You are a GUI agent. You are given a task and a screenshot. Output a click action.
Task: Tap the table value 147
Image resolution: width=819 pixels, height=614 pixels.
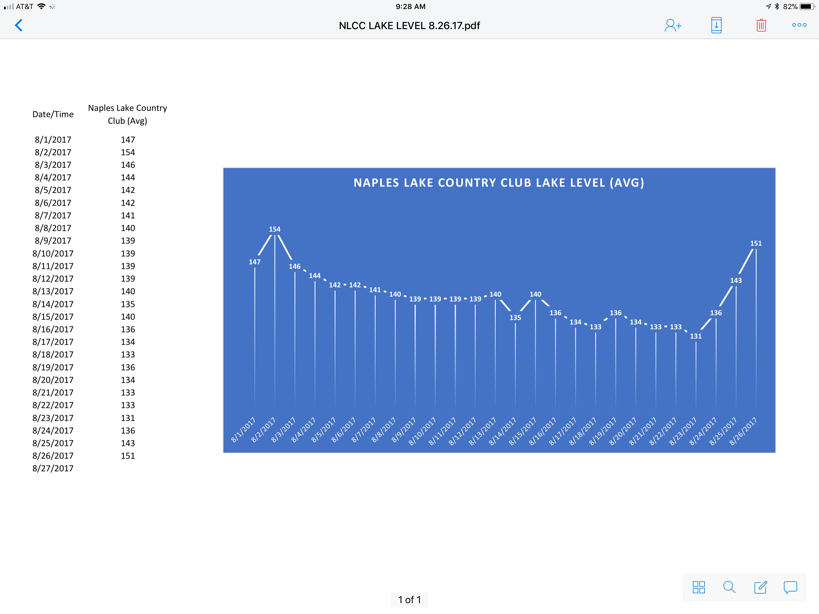pos(128,139)
